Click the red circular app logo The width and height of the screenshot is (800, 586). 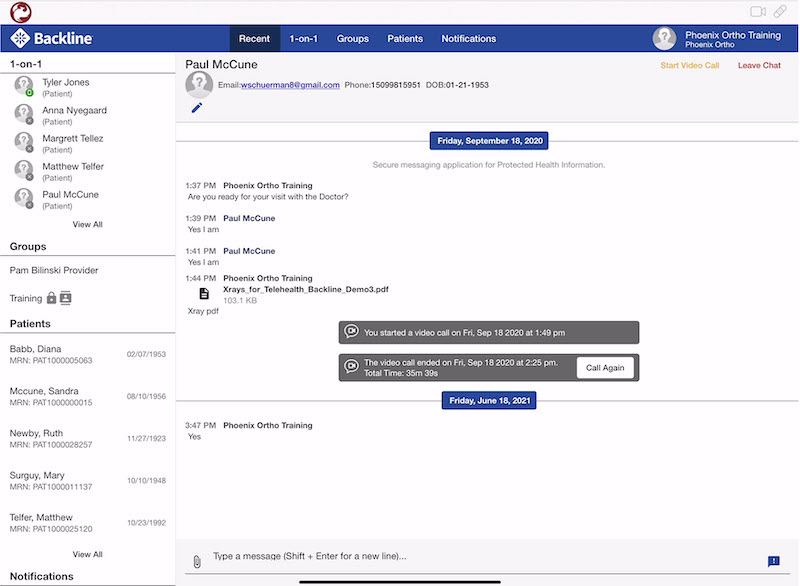click(21, 12)
